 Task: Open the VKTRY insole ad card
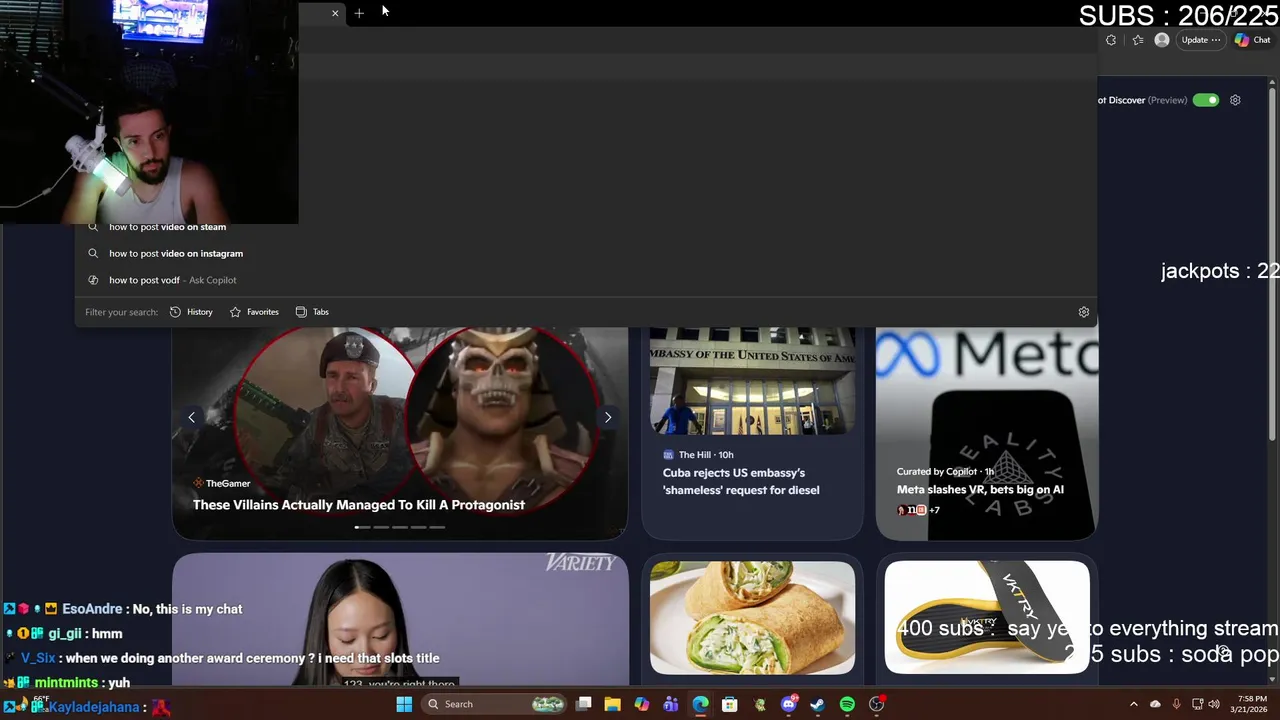click(x=987, y=618)
